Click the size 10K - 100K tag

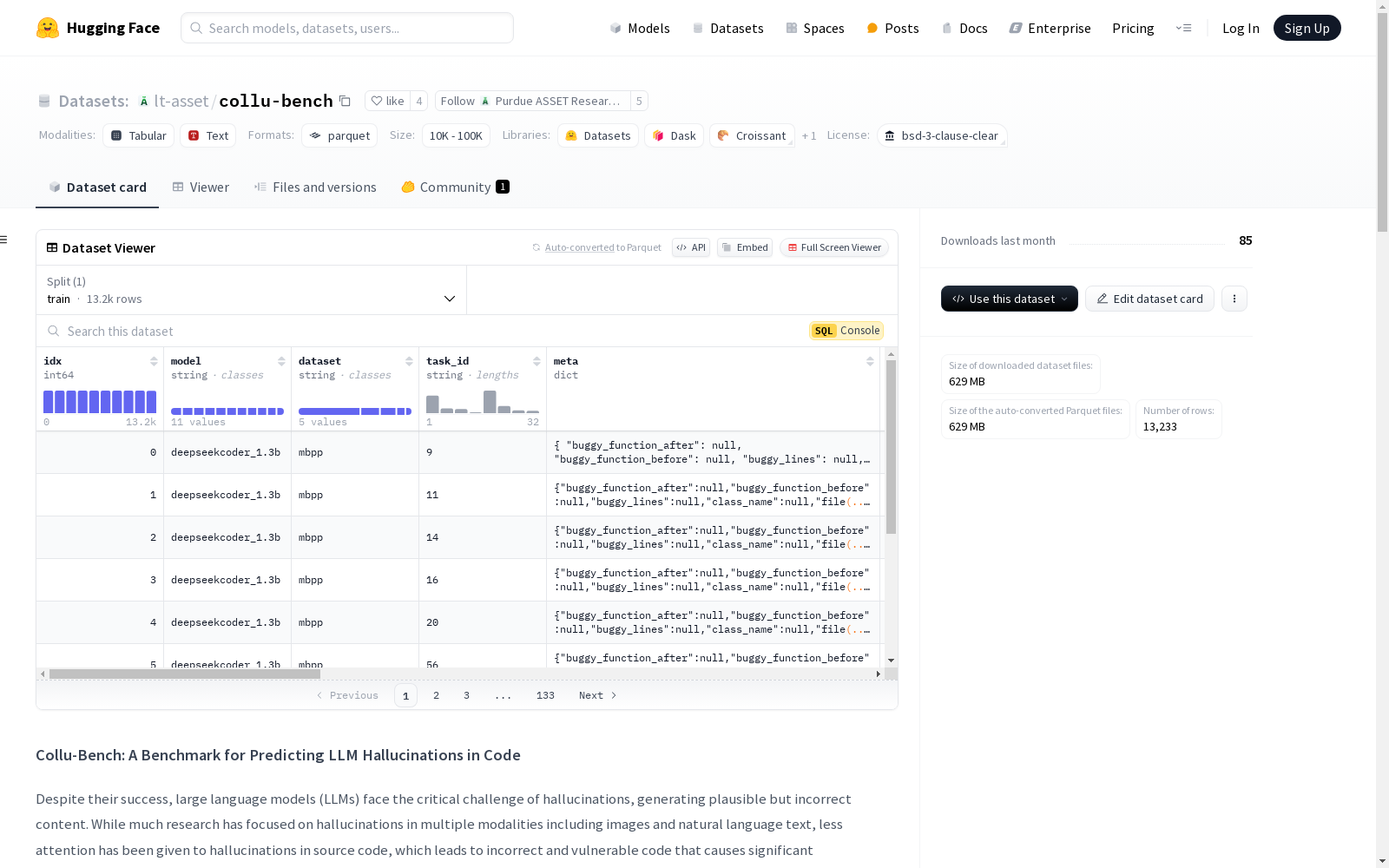456,135
